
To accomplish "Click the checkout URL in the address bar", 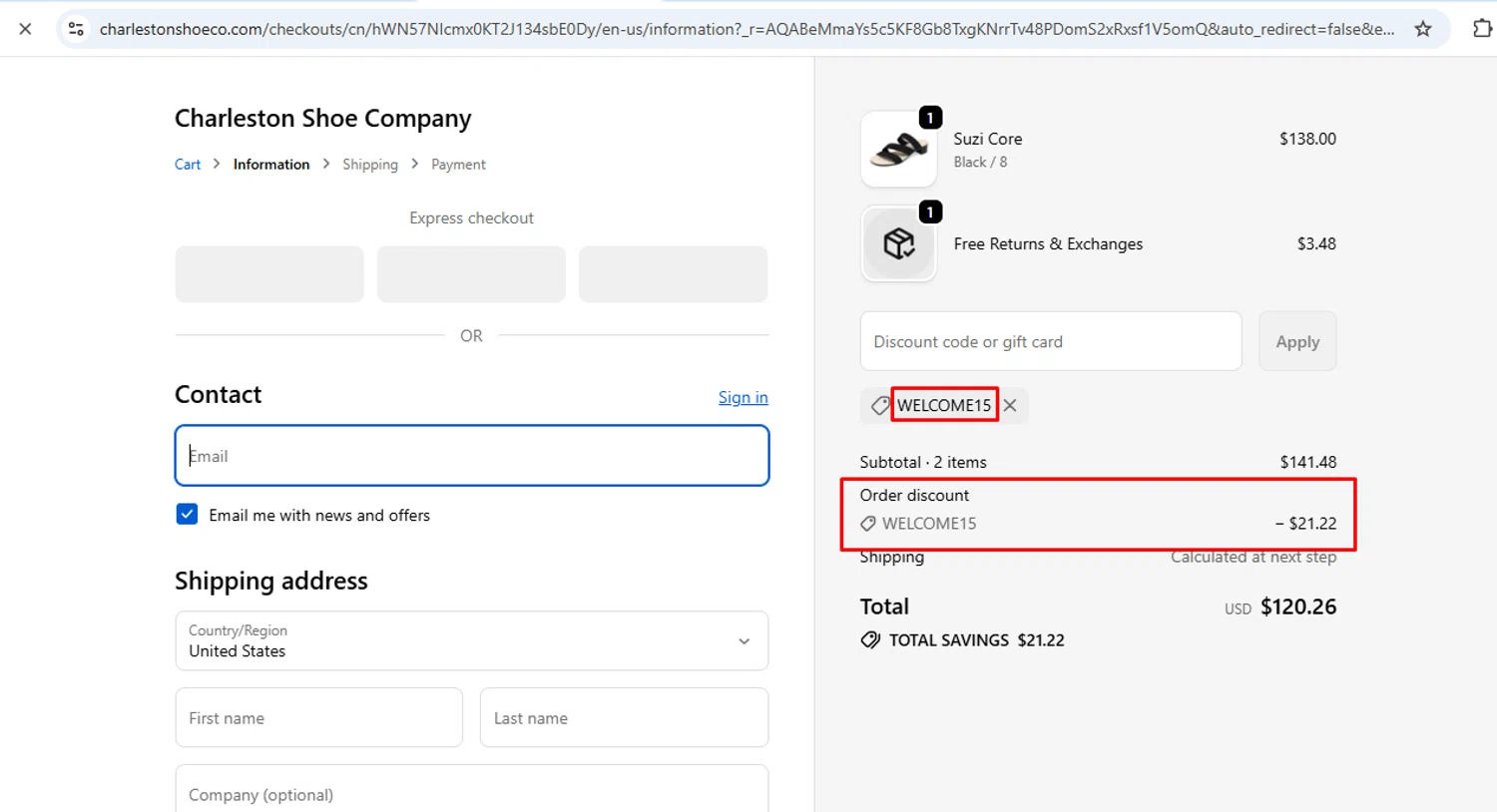I will pos(747,29).
